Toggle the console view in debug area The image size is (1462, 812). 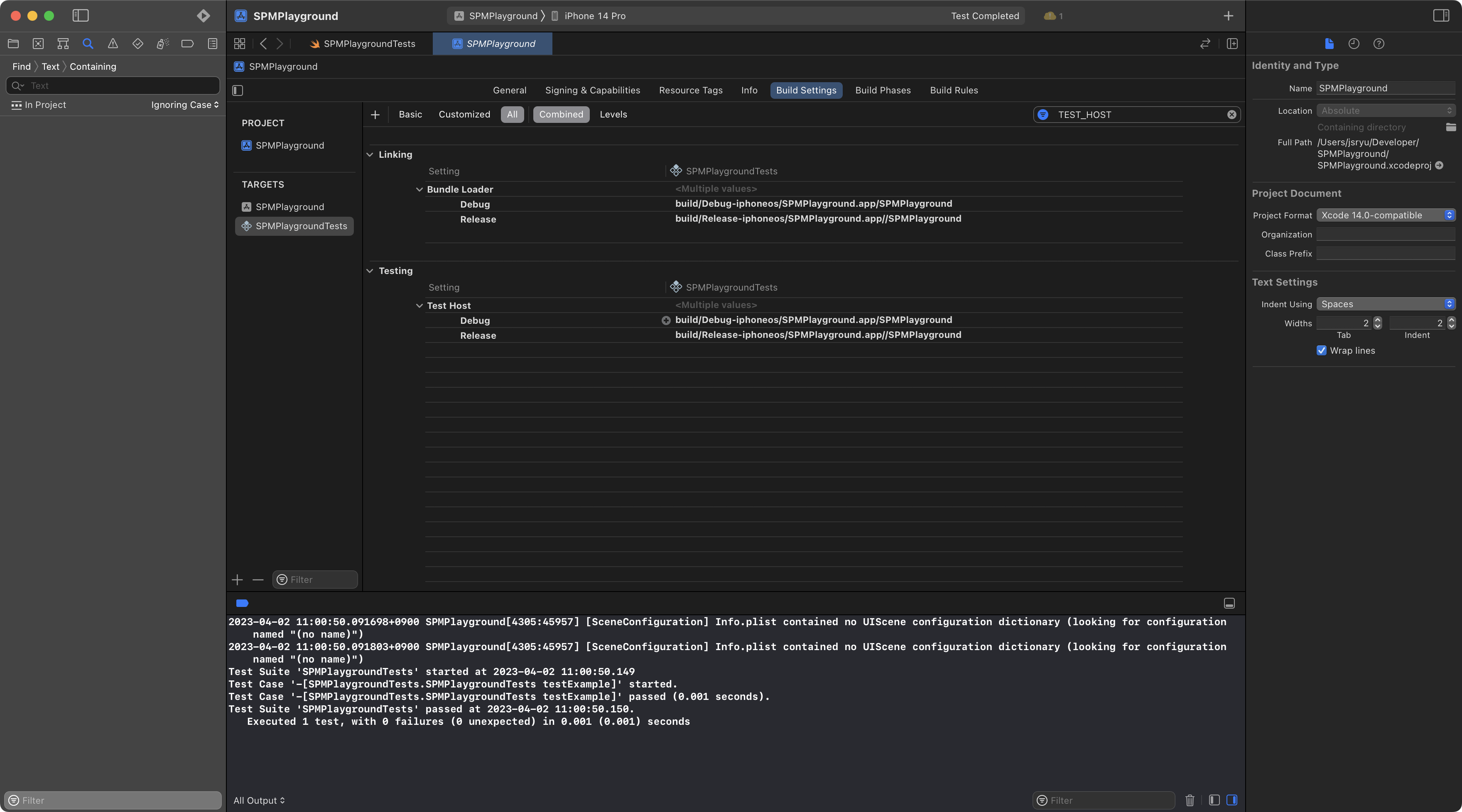1231,800
